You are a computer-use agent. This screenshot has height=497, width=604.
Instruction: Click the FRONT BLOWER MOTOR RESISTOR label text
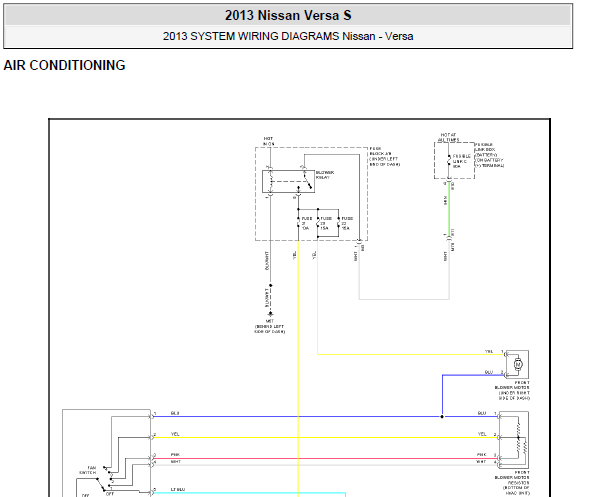pyautogui.click(x=513, y=483)
